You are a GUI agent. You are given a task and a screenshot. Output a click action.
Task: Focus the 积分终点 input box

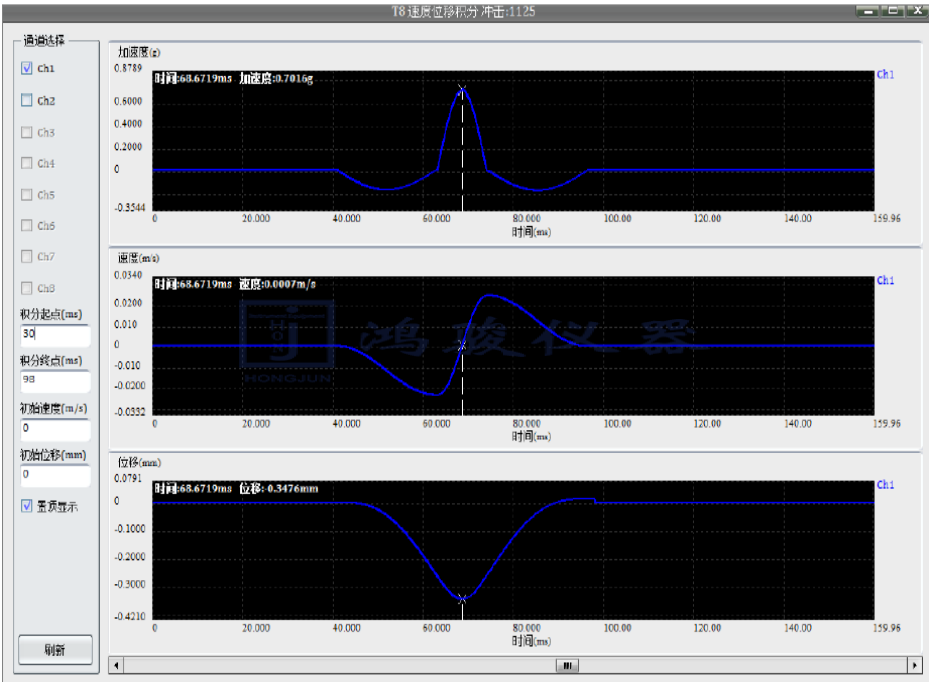[54, 380]
